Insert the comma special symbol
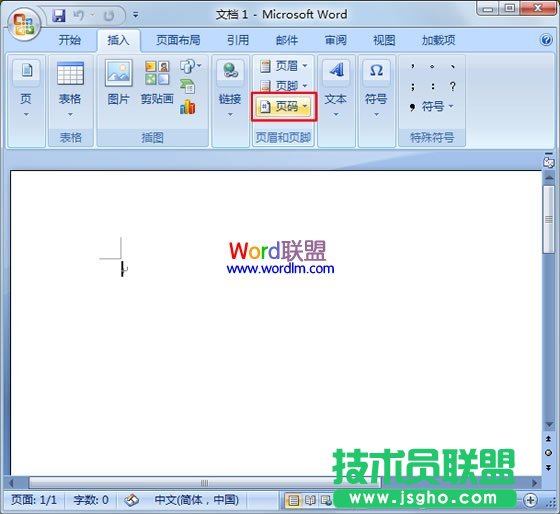 click(x=412, y=66)
